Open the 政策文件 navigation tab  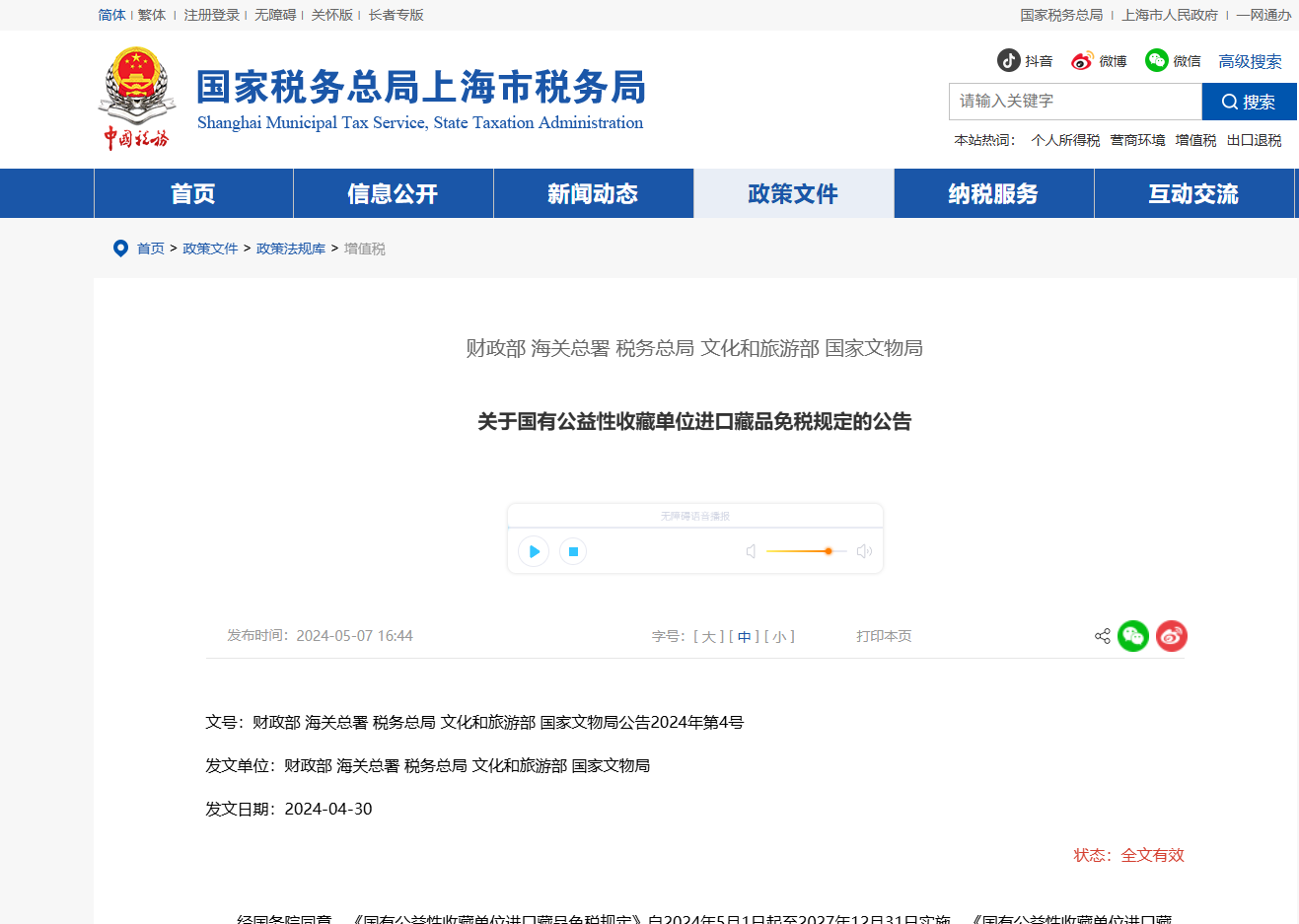[793, 194]
